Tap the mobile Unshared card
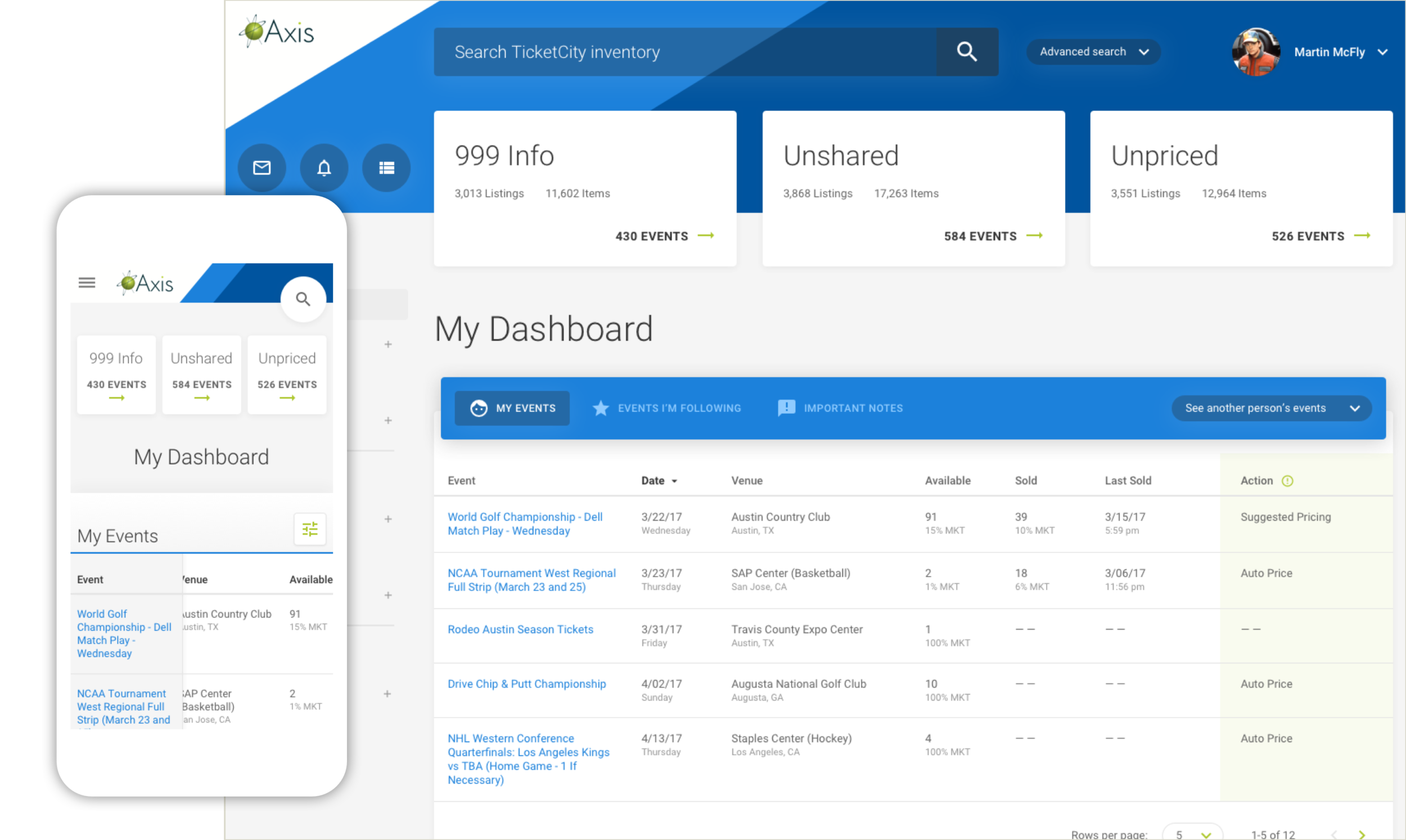The width and height of the screenshot is (1406, 840). pyautogui.click(x=201, y=374)
